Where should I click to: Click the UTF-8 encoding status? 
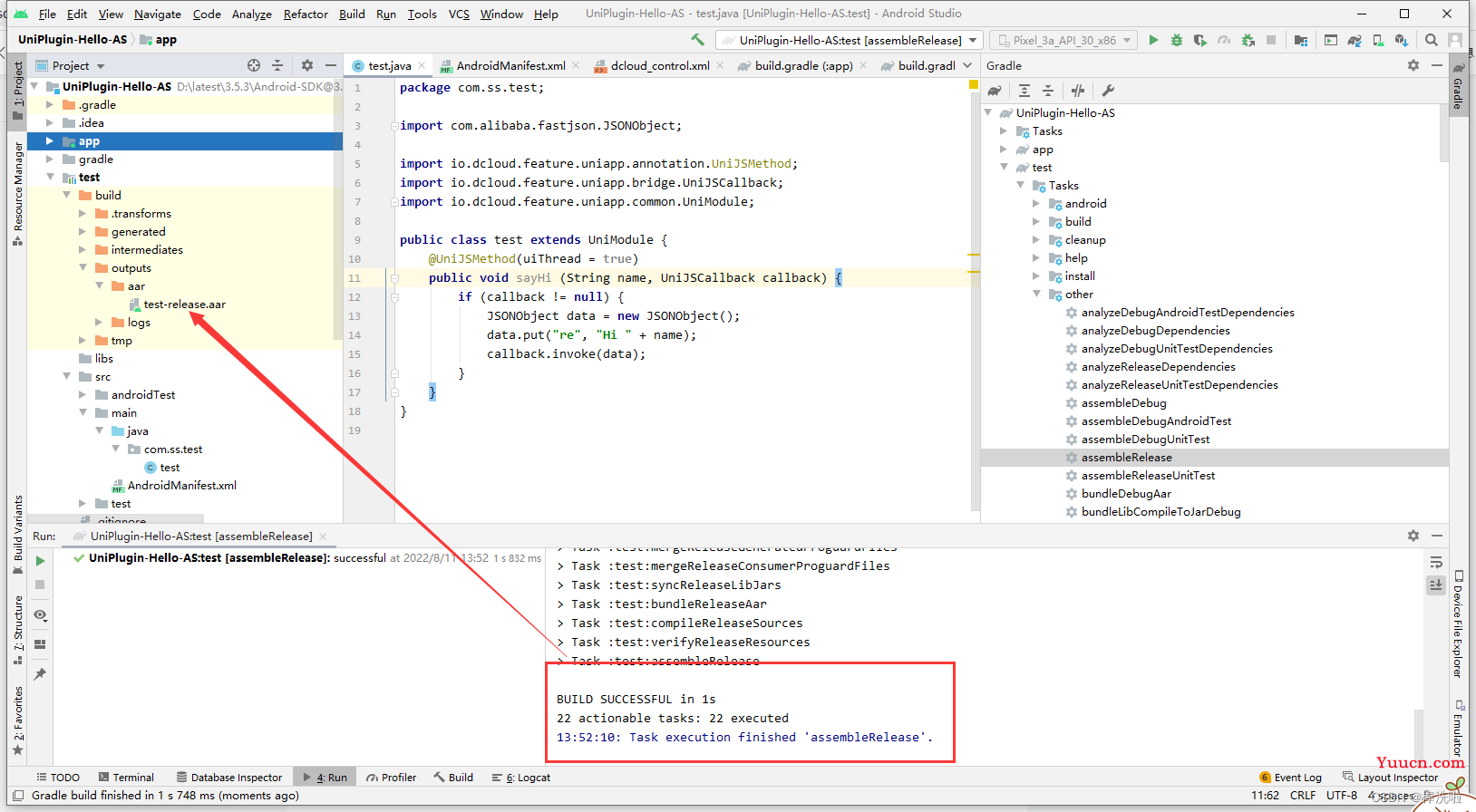point(1342,796)
